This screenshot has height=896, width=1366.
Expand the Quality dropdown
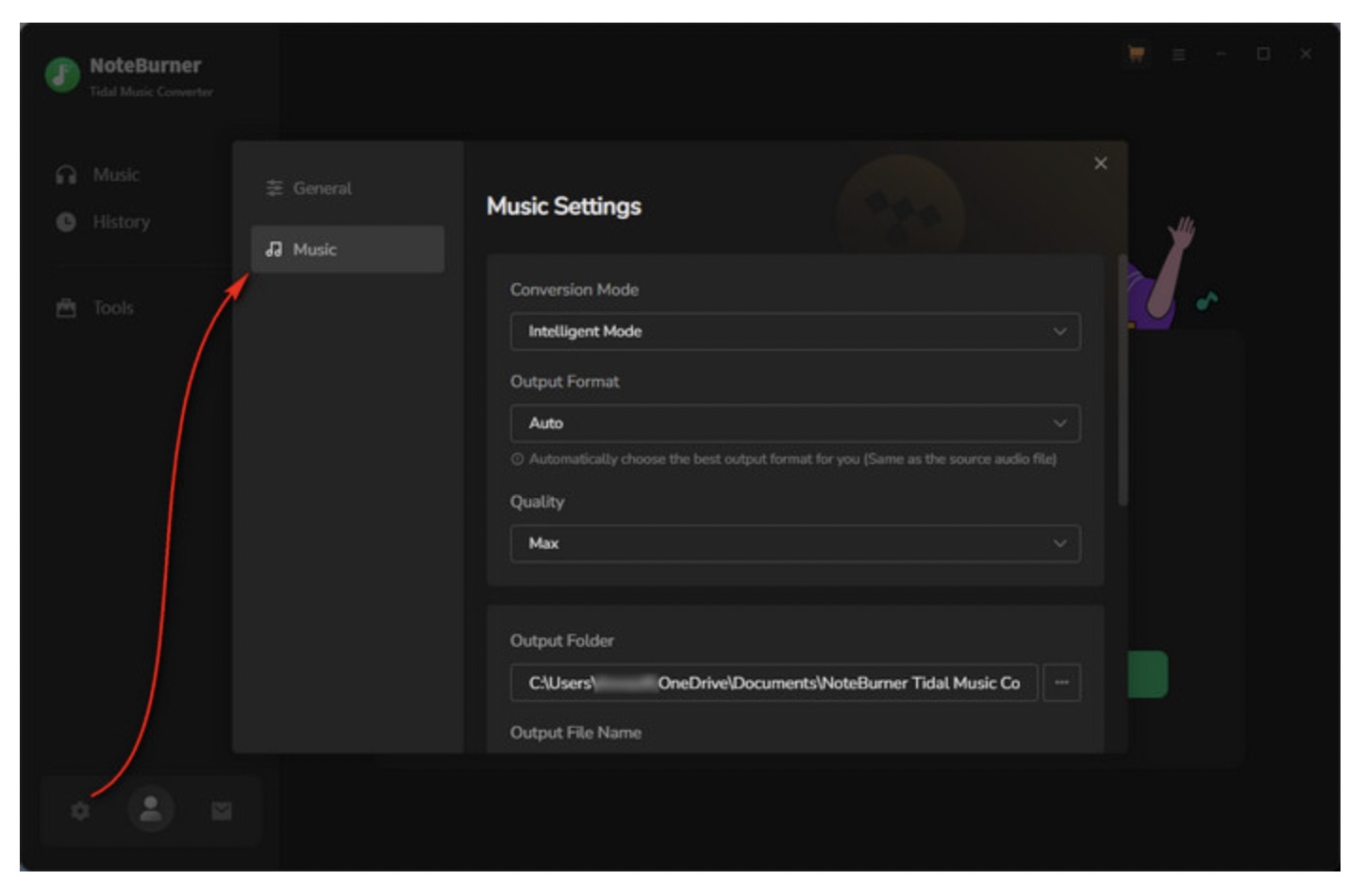click(x=795, y=544)
